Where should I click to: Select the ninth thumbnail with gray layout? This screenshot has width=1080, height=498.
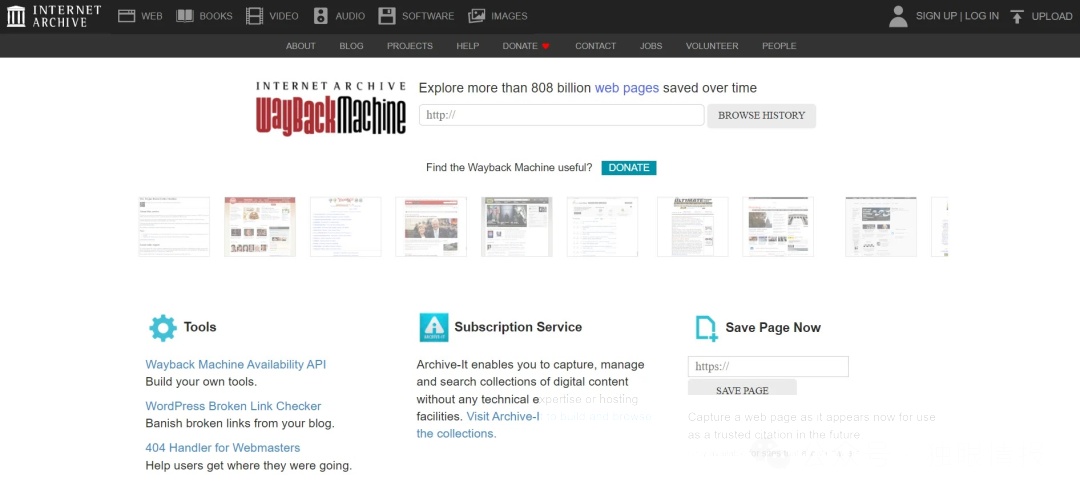click(x=880, y=227)
